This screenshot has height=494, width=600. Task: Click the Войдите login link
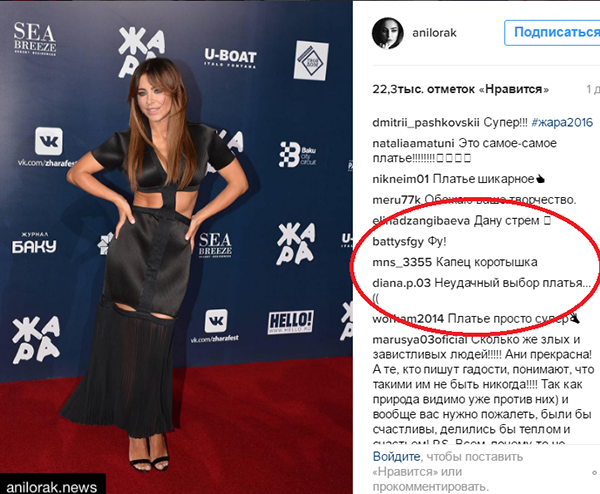point(396,457)
